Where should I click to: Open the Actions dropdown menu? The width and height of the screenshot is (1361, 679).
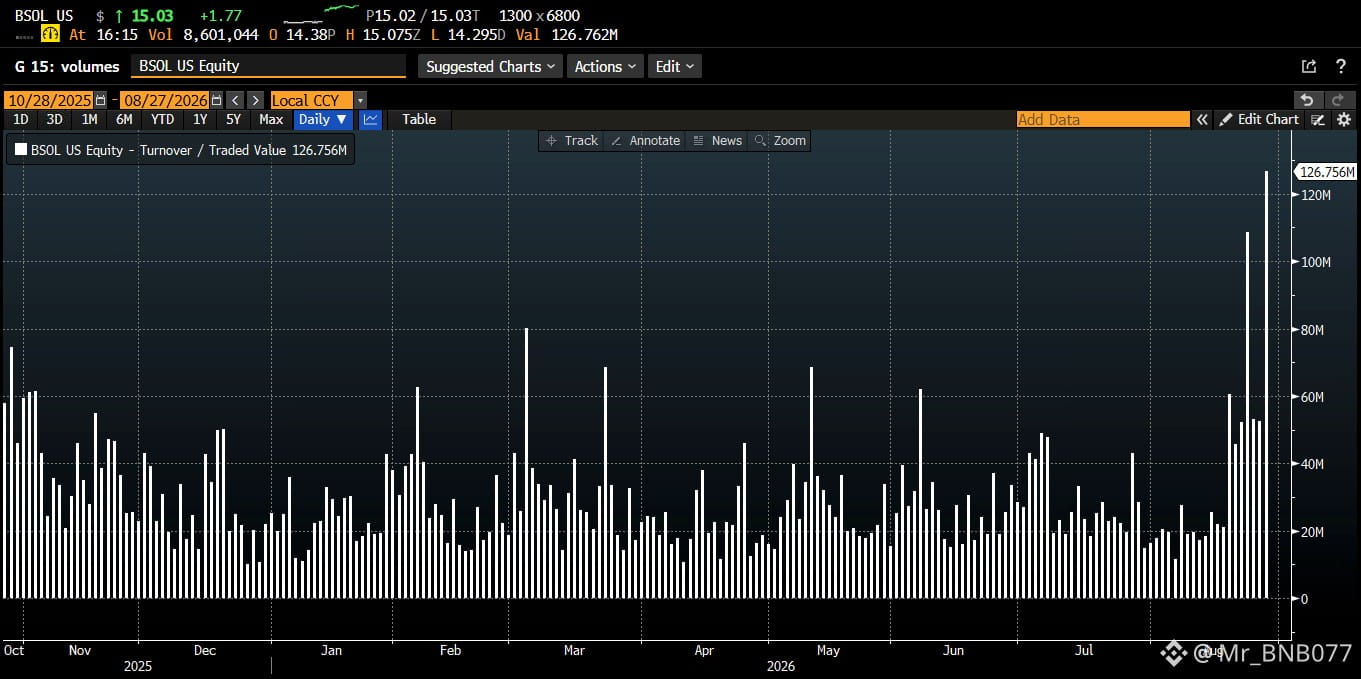pyautogui.click(x=605, y=66)
